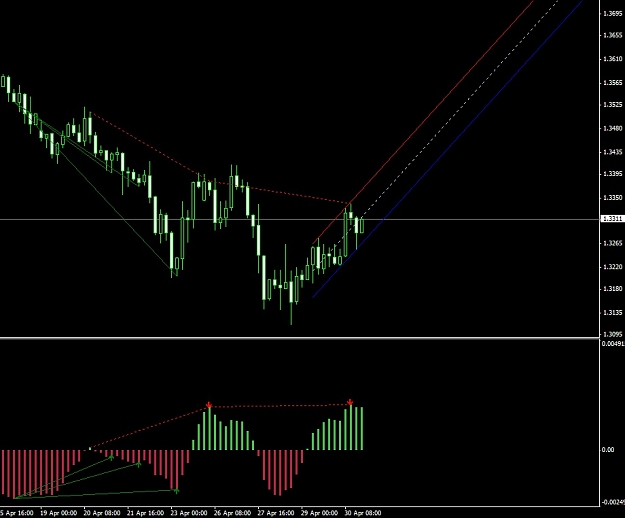Click the 19 Apr 00:00 time label

(59, 513)
